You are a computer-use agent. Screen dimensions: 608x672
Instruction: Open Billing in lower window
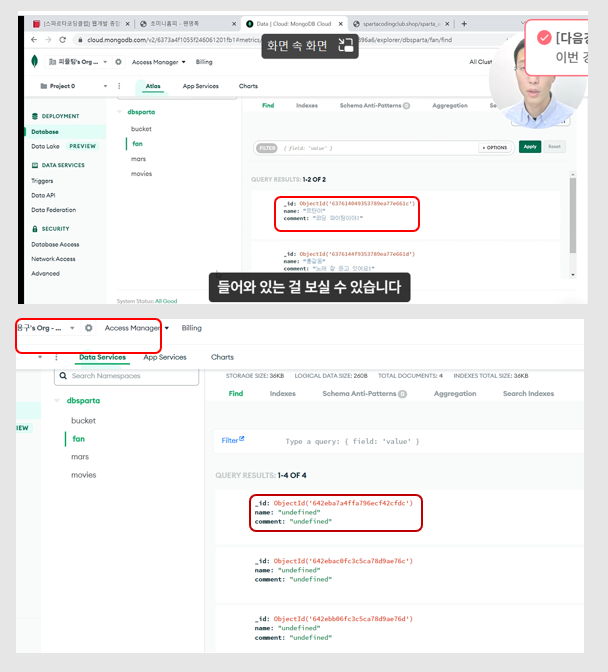pyautogui.click(x=192, y=328)
